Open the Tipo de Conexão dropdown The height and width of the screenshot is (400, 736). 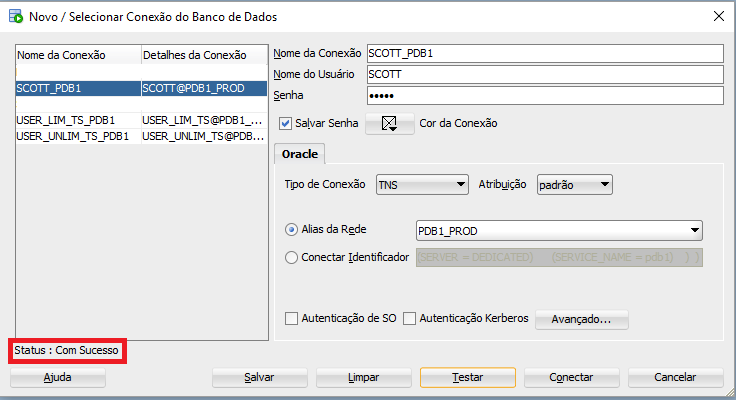[422, 184]
